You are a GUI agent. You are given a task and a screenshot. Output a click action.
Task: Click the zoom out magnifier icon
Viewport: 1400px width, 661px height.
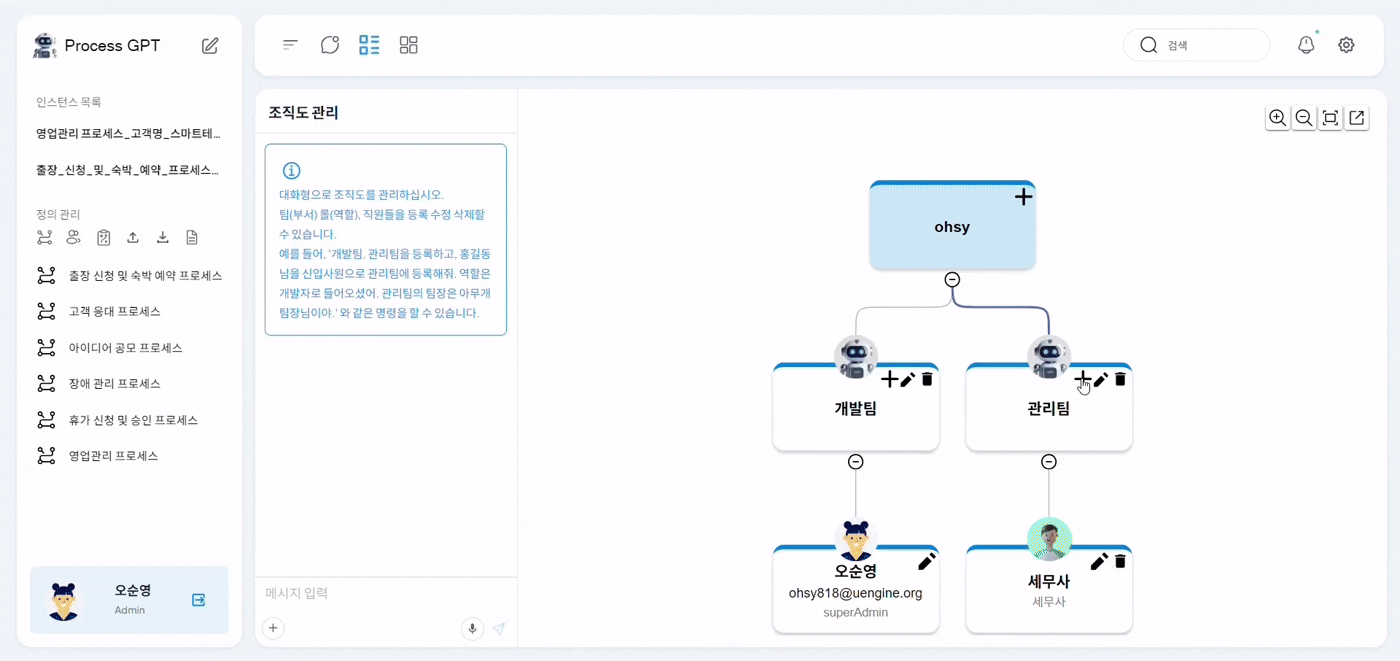click(x=1303, y=118)
